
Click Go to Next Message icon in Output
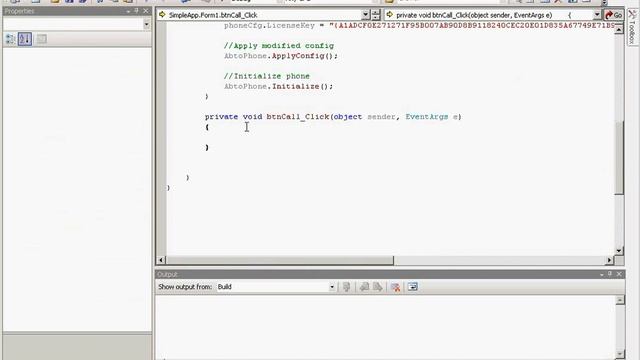point(378,287)
